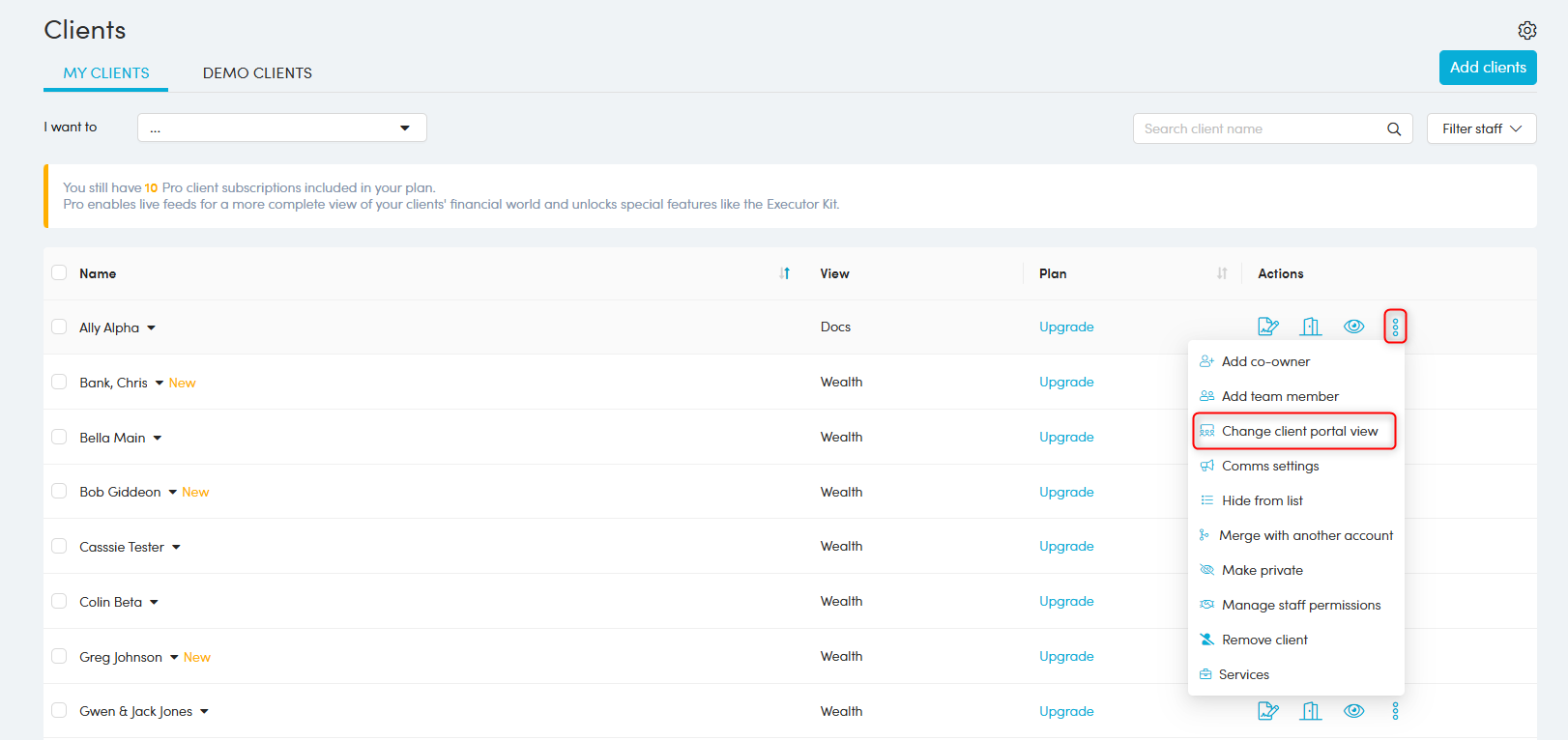The height and width of the screenshot is (740, 1568).
Task: Open three-dot menu for Gwen & Jack Jones
Action: (x=1395, y=711)
